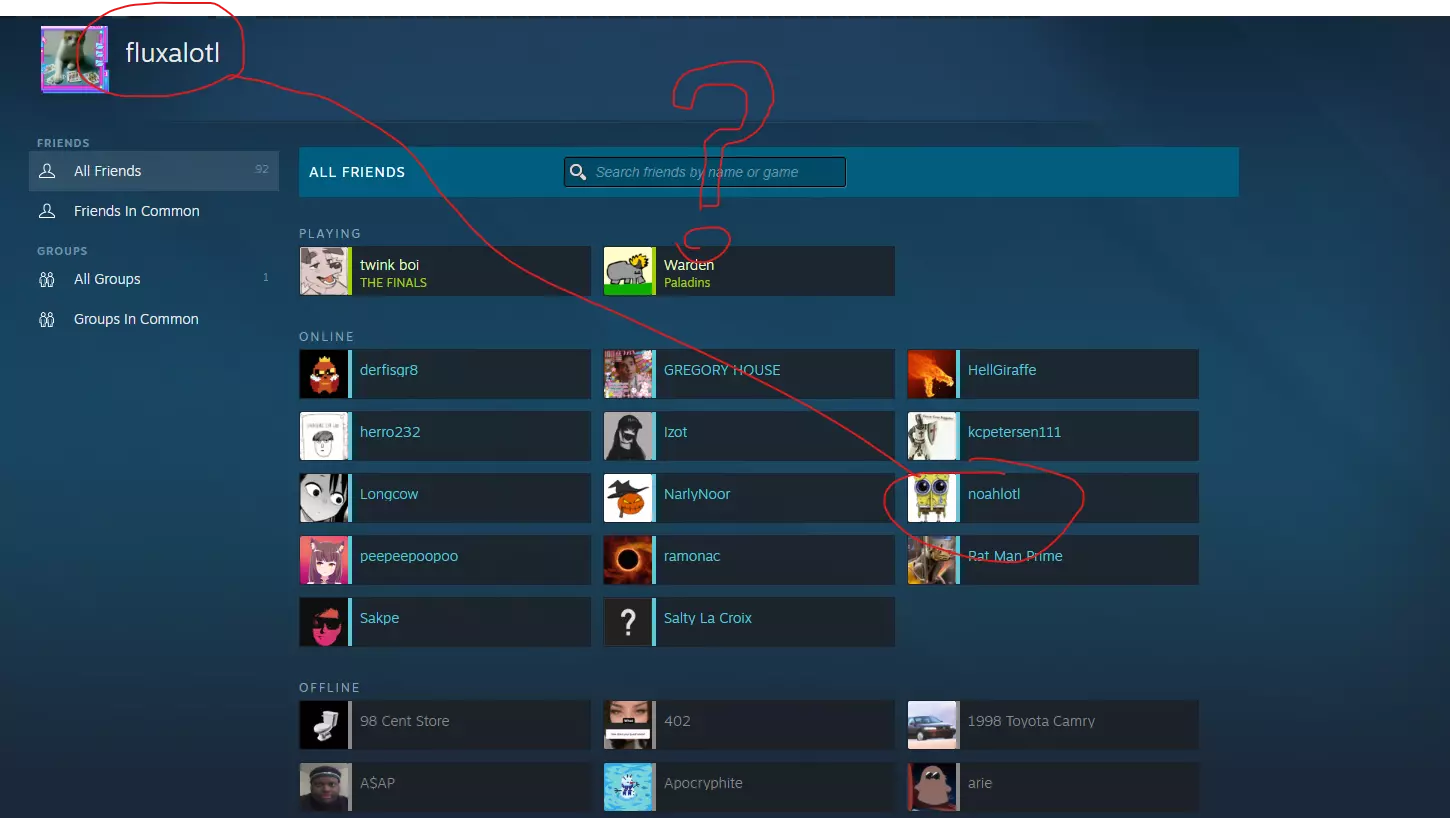The image size is (1450, 818).
Task: Open 402's avatar
Action: click(628, 725)
